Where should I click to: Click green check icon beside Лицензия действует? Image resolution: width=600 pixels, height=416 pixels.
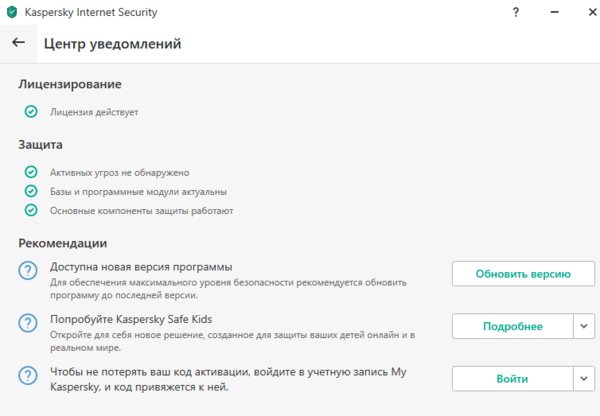pyautogui.click(x=31, y=112)
